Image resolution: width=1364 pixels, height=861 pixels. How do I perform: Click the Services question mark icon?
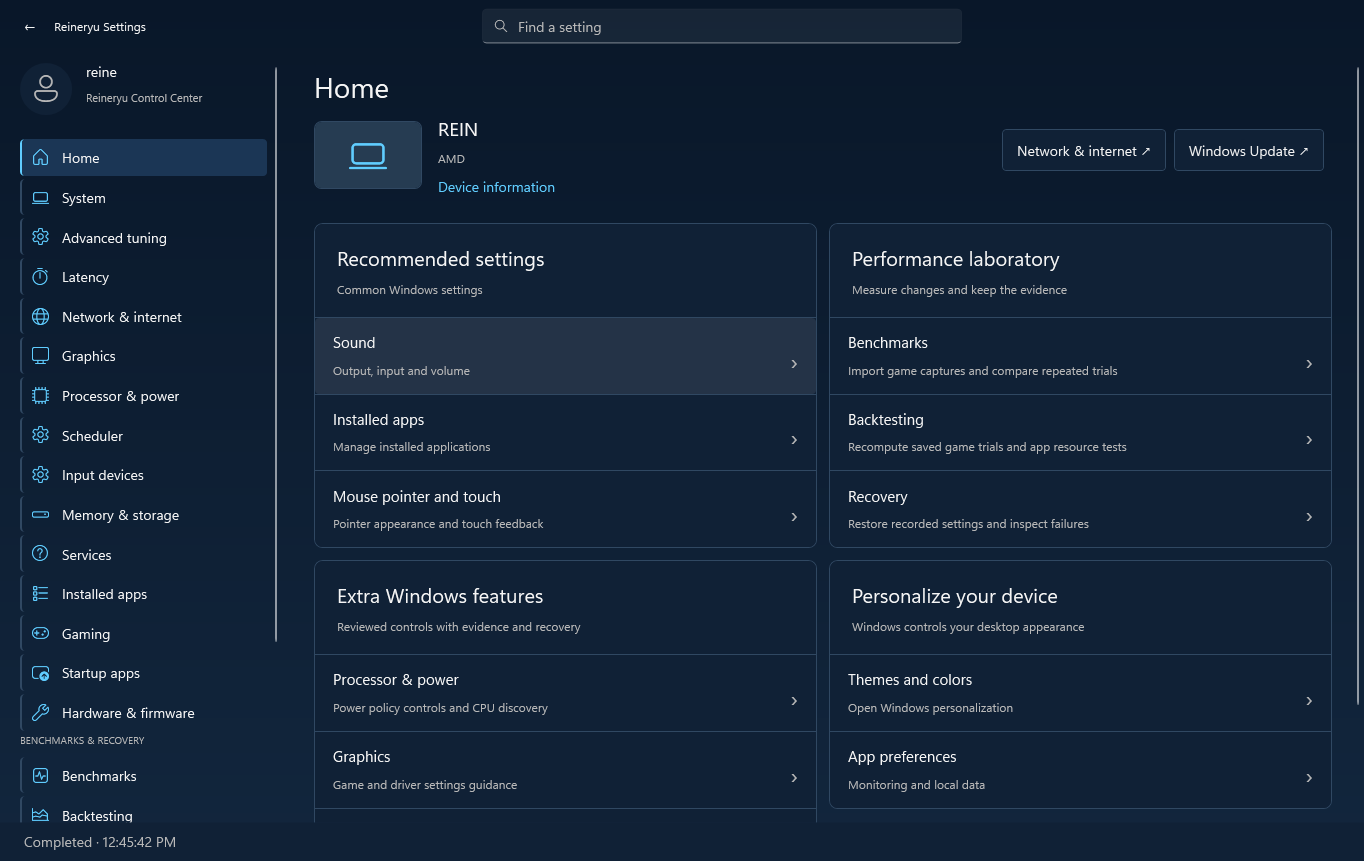click(x=41, y=555)
